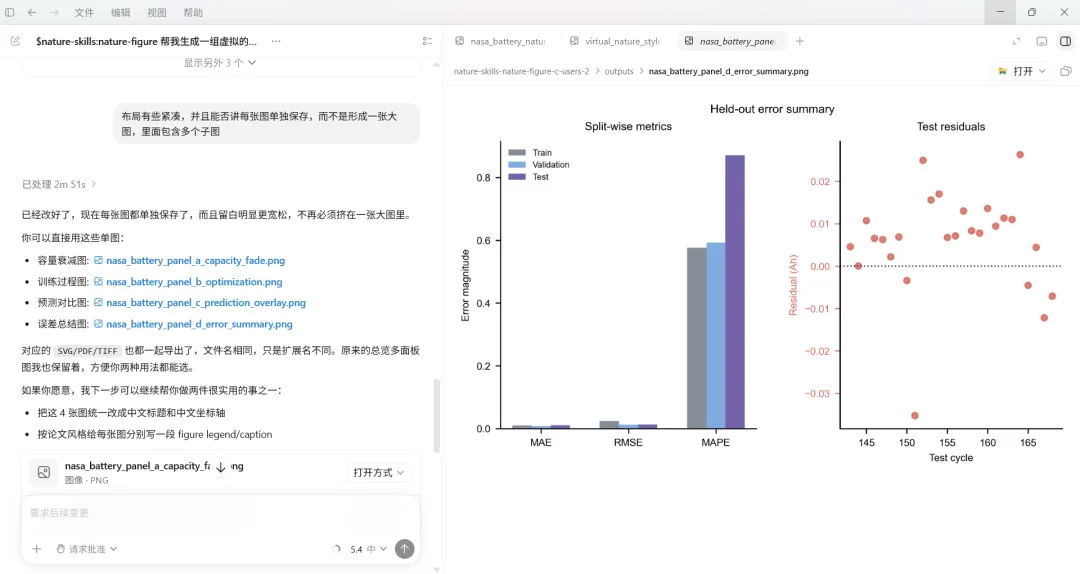Click the Train gray legend swatch
The image size is (1080, 574).
pos(517,153)
